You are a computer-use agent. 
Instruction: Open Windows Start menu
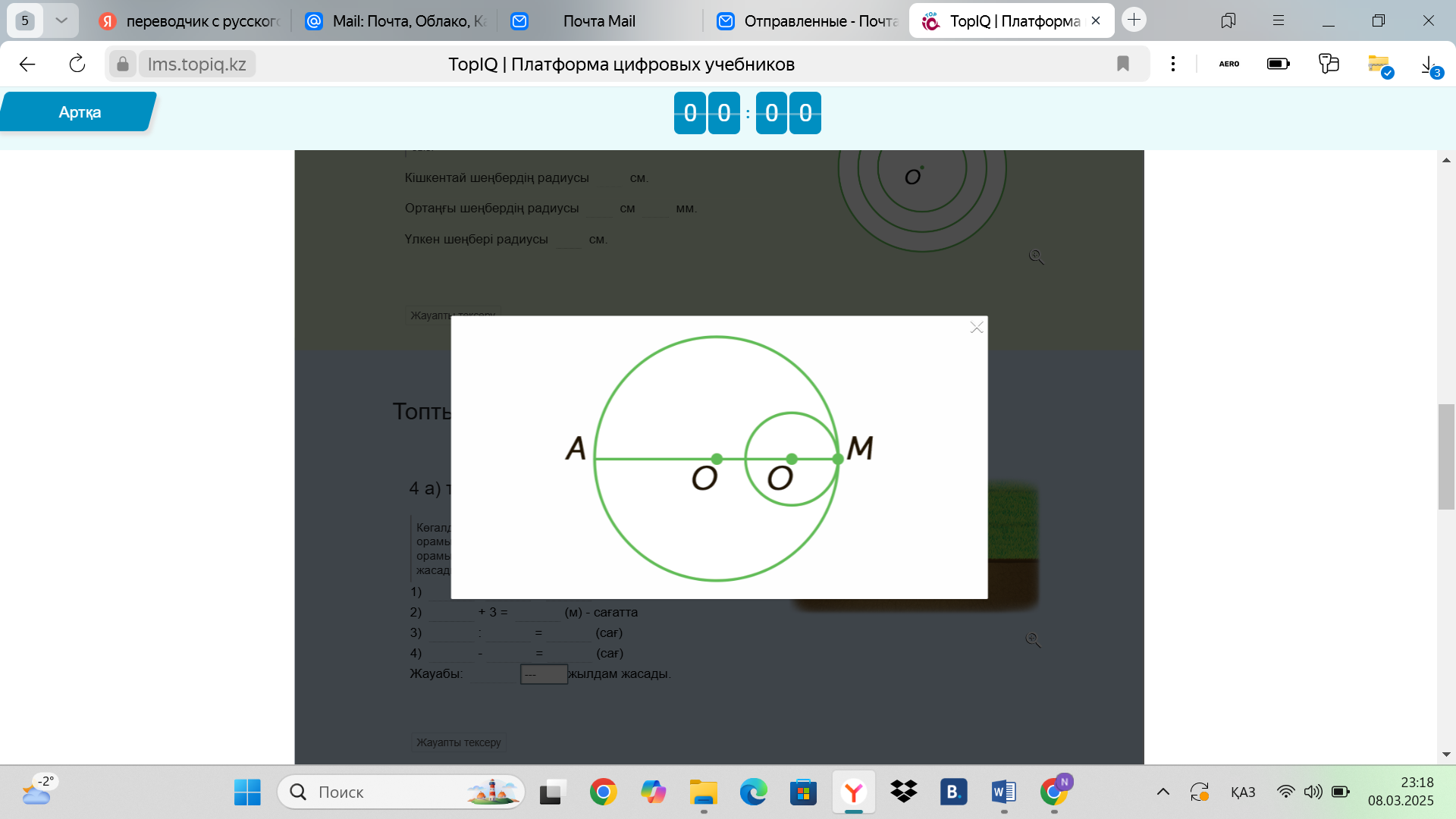(247, 792)
